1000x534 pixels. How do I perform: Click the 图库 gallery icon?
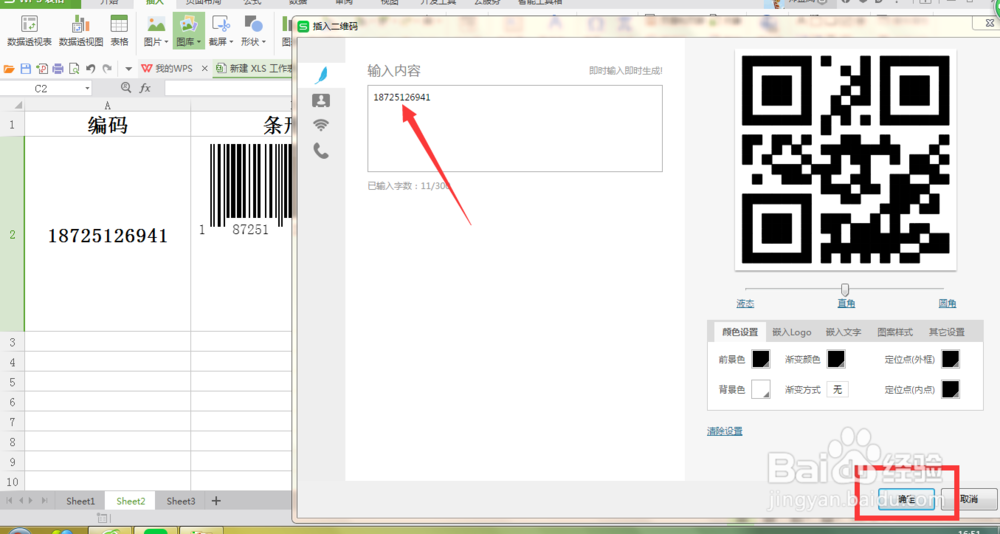pyautogui.click(x=188, y=25)
